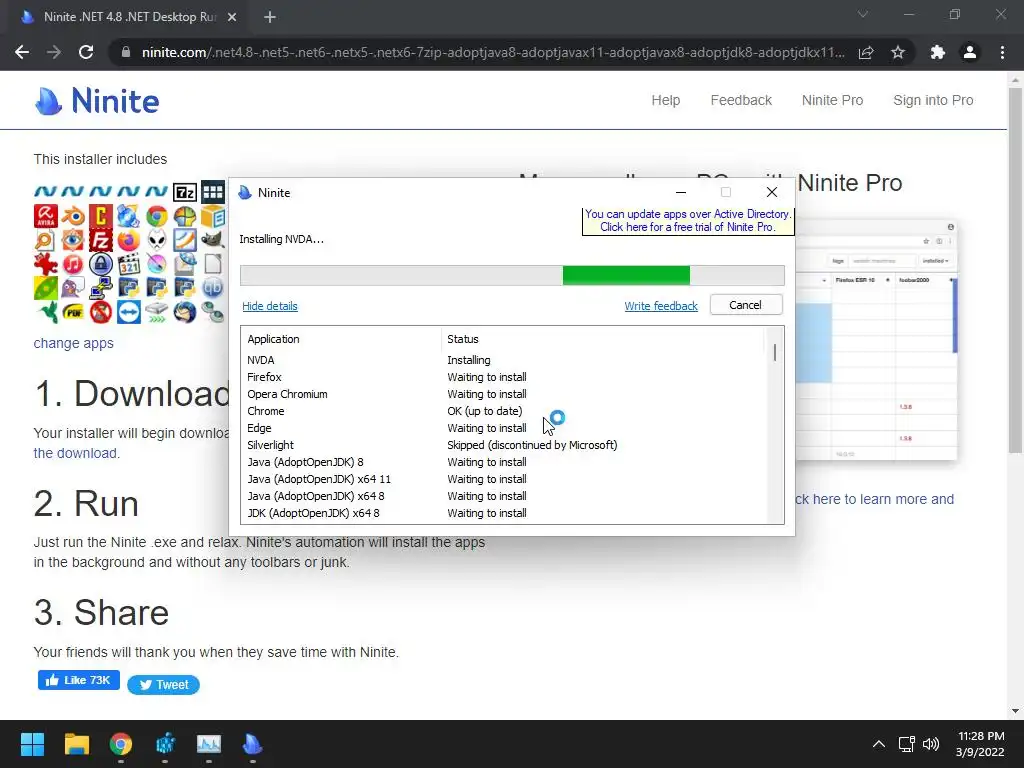This screenshot has width=1024, height=768.
Task: Click the Tweet button
Action: pos(163,684)
